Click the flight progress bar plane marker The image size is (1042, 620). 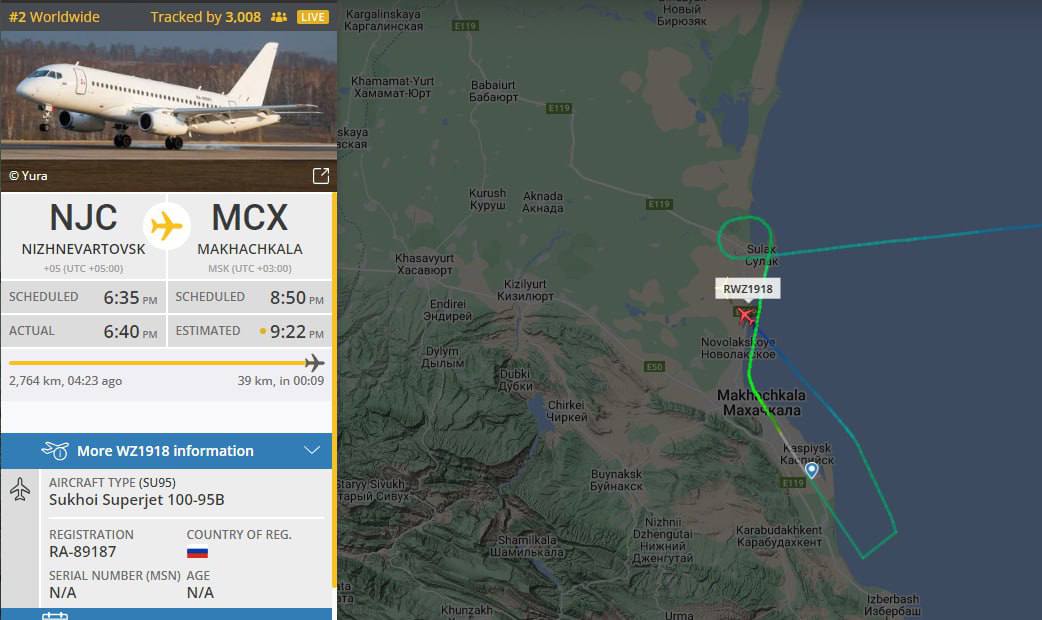coord(314,363)
